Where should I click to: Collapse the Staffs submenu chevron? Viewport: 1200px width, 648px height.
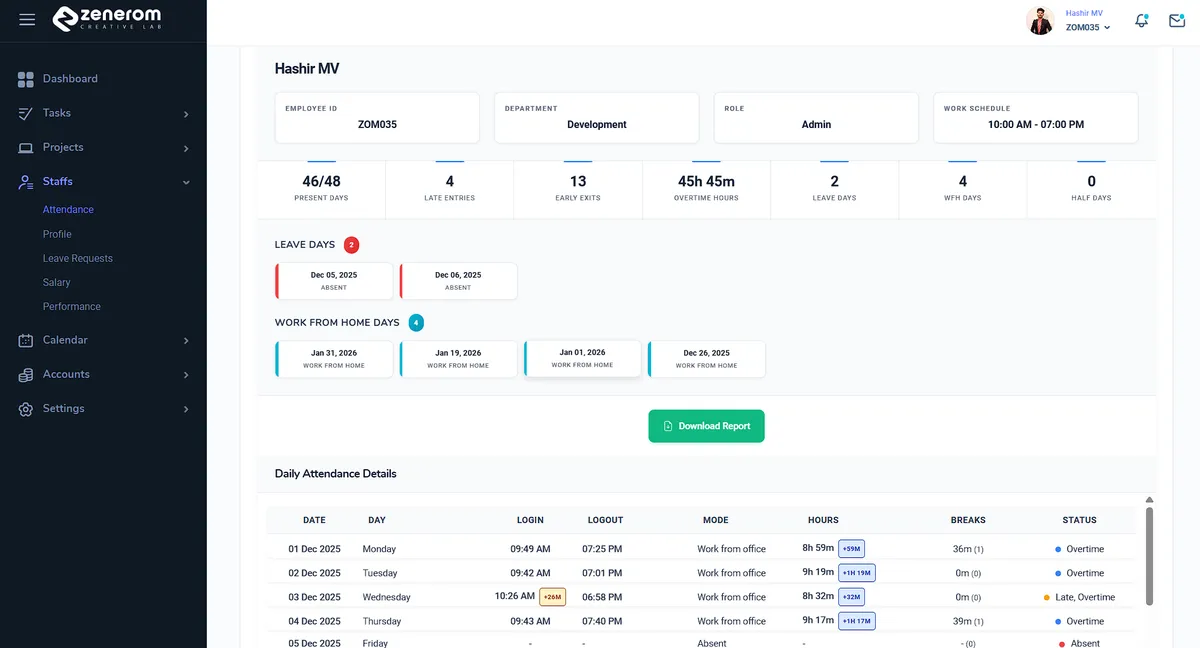[186, 182]
